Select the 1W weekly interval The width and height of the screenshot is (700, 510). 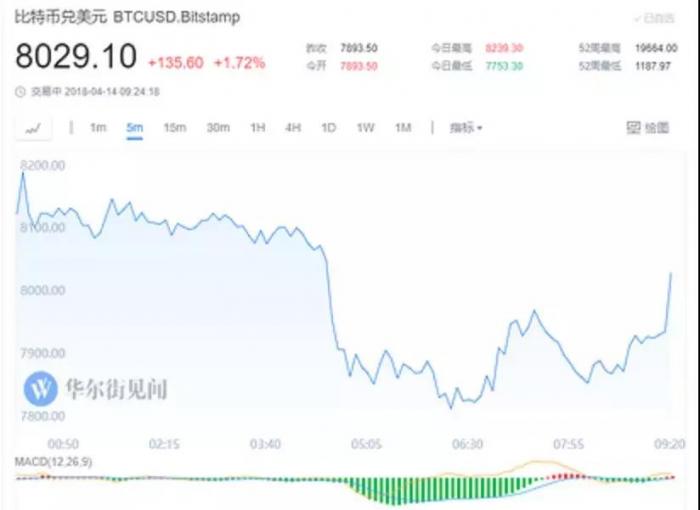pyautogui.click(x=365, y=128)
